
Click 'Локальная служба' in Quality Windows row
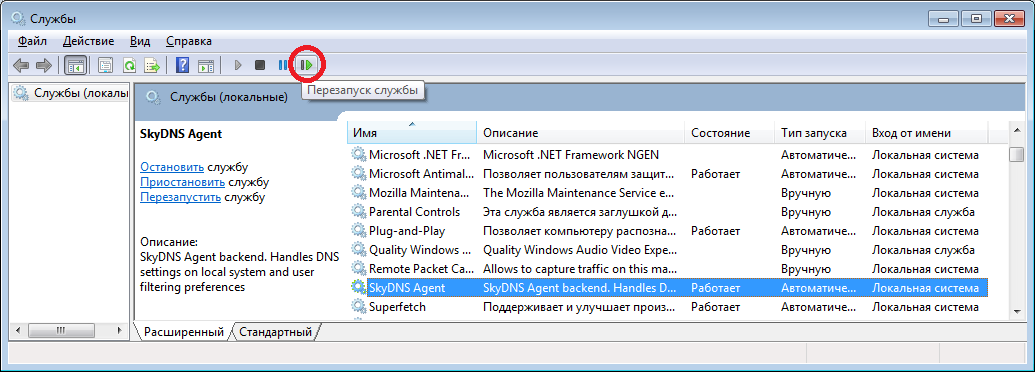(923, 250)
